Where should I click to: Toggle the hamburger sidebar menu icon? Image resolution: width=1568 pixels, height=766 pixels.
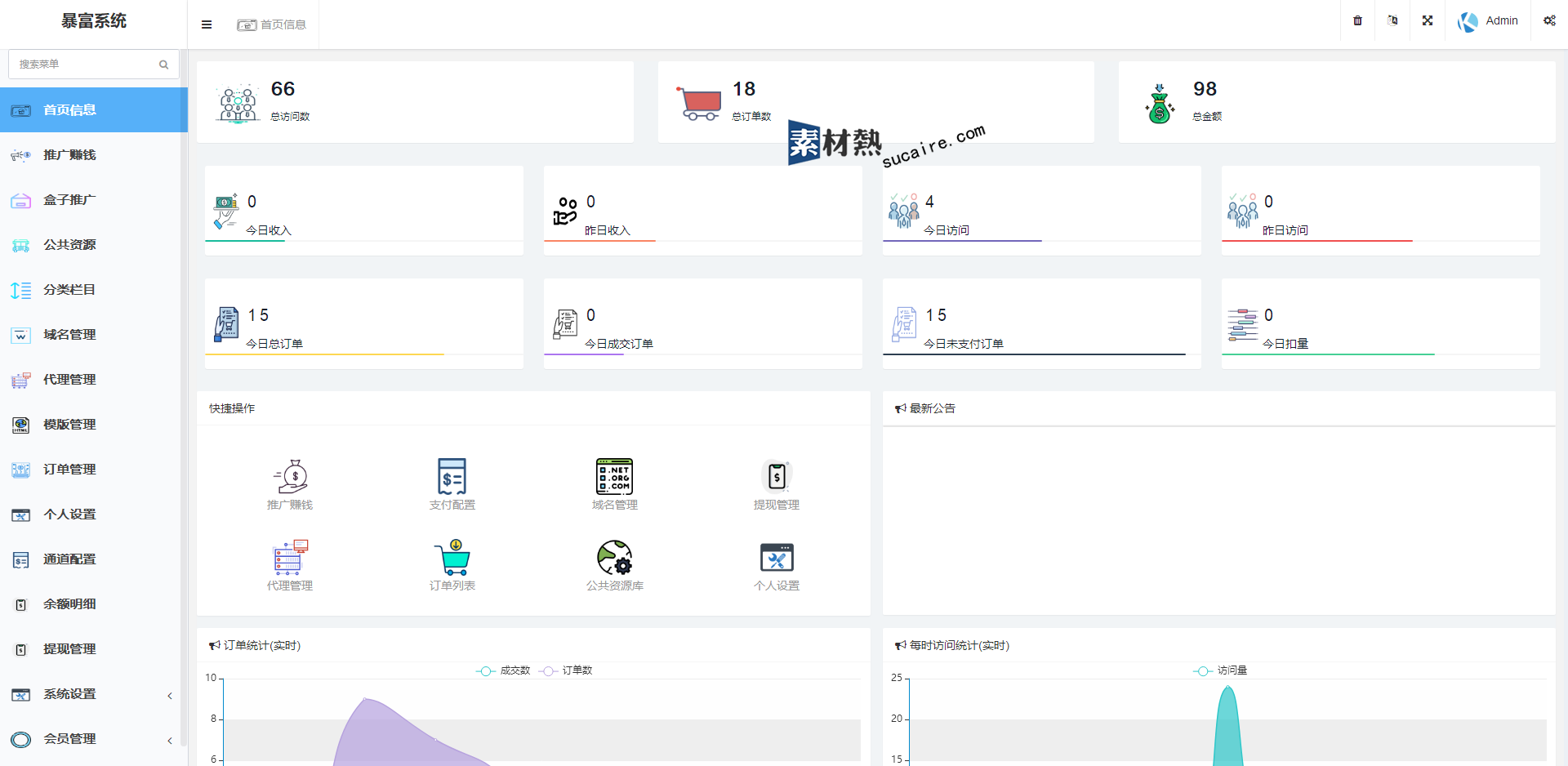click(207, 24)
